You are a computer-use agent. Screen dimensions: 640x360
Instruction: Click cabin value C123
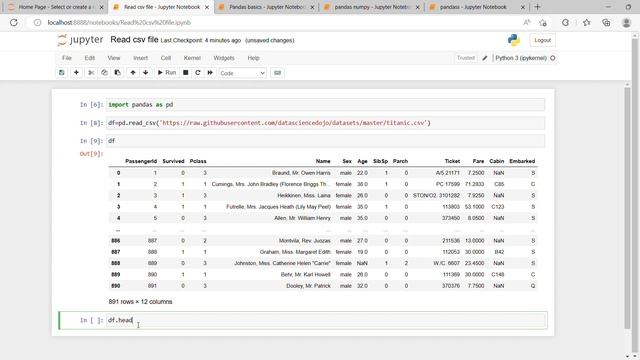coord(498,207)
